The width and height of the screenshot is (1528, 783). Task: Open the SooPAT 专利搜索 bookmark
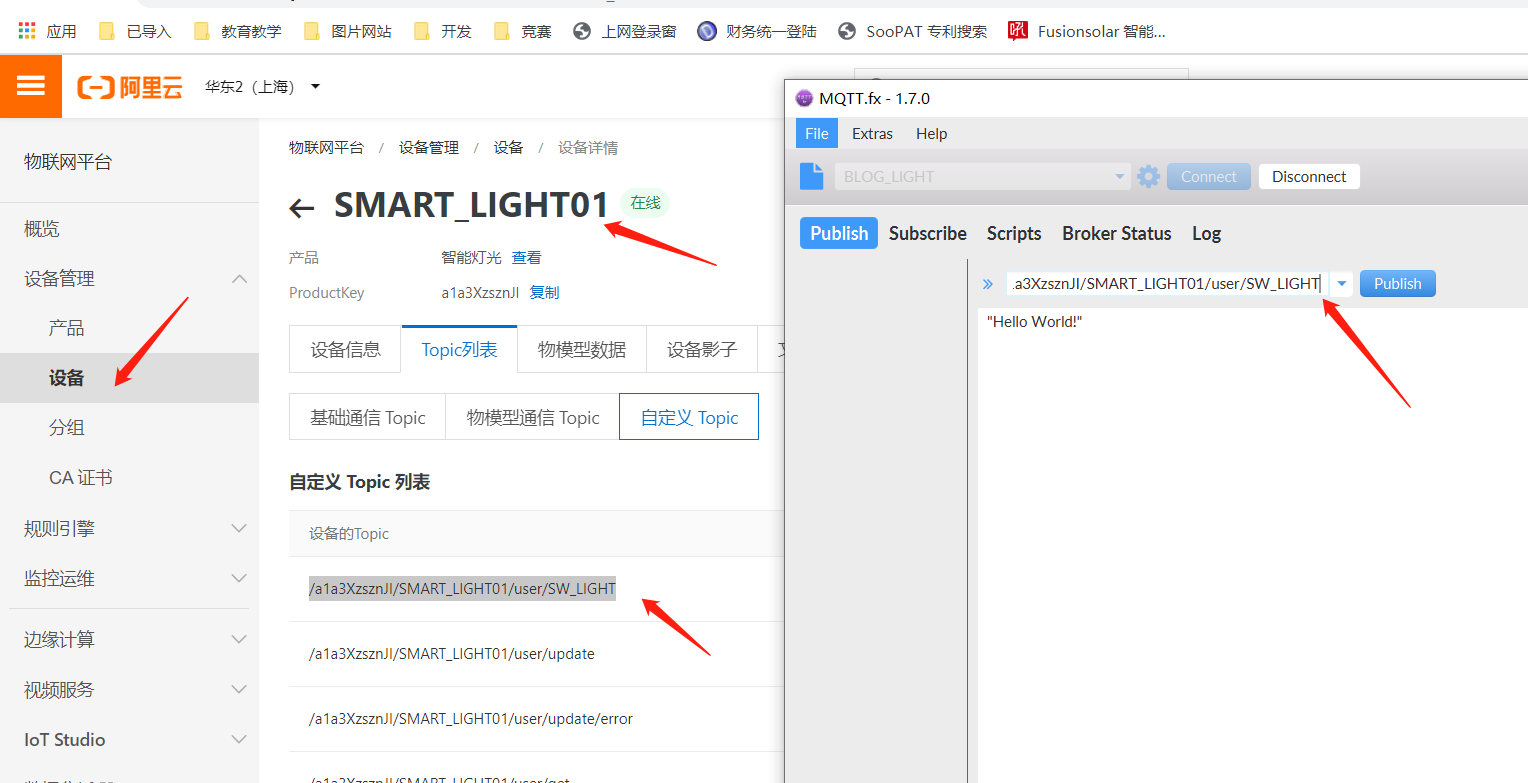[912, 31]
